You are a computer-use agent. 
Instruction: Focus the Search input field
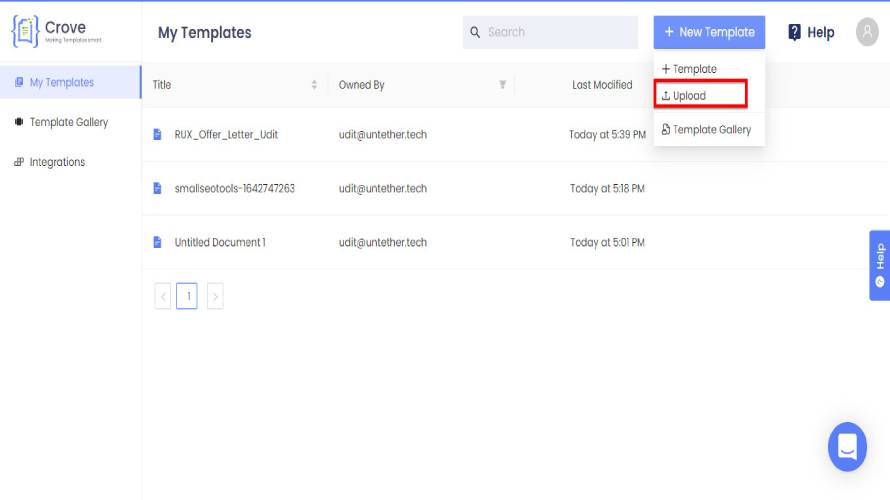(x=550, y=32)
